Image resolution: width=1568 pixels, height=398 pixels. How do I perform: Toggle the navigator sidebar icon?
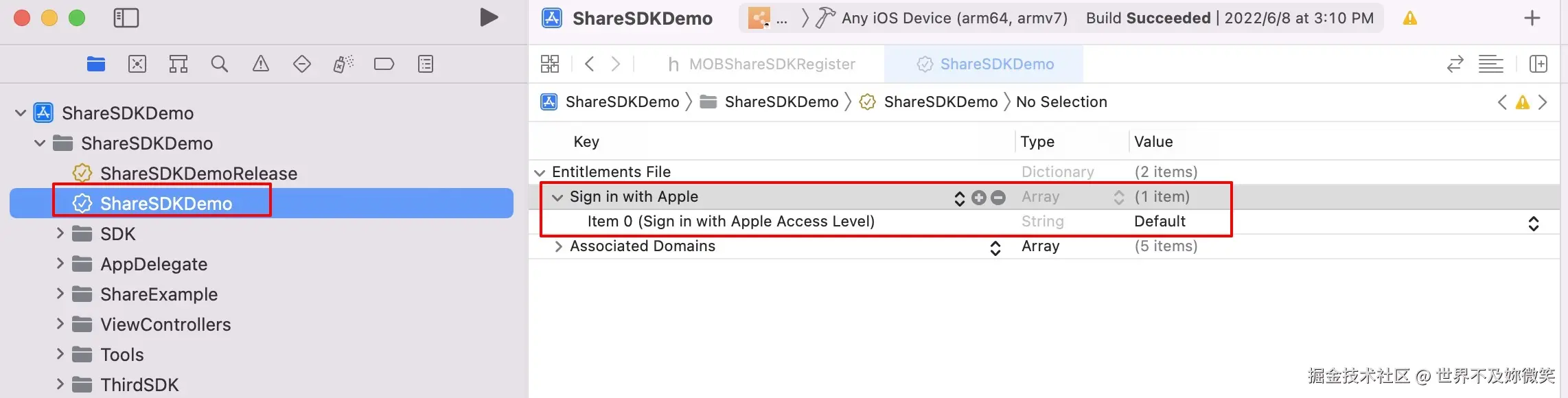[126, 18]
